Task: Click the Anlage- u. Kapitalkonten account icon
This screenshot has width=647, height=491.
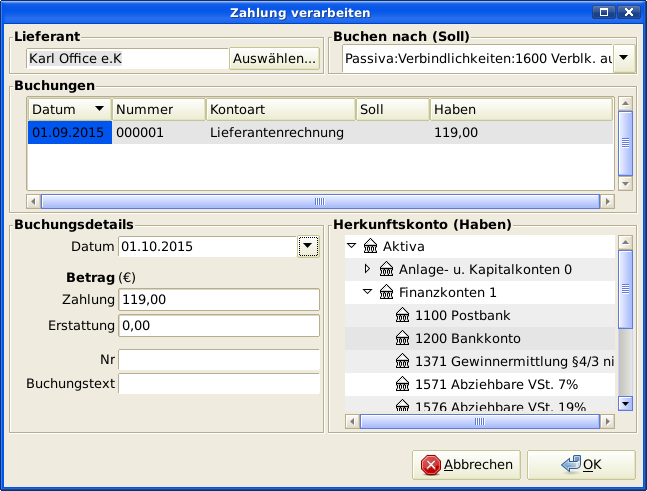Action: 386,269
